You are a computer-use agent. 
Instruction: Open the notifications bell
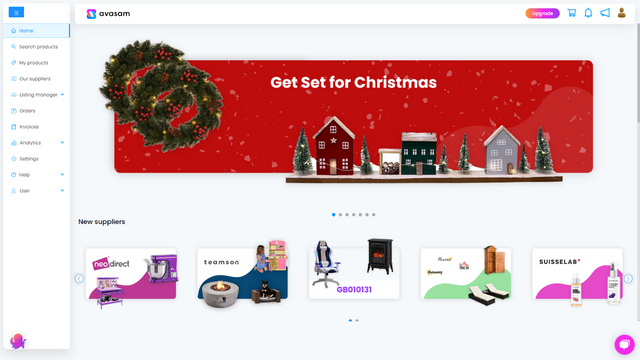pos(588,13)
